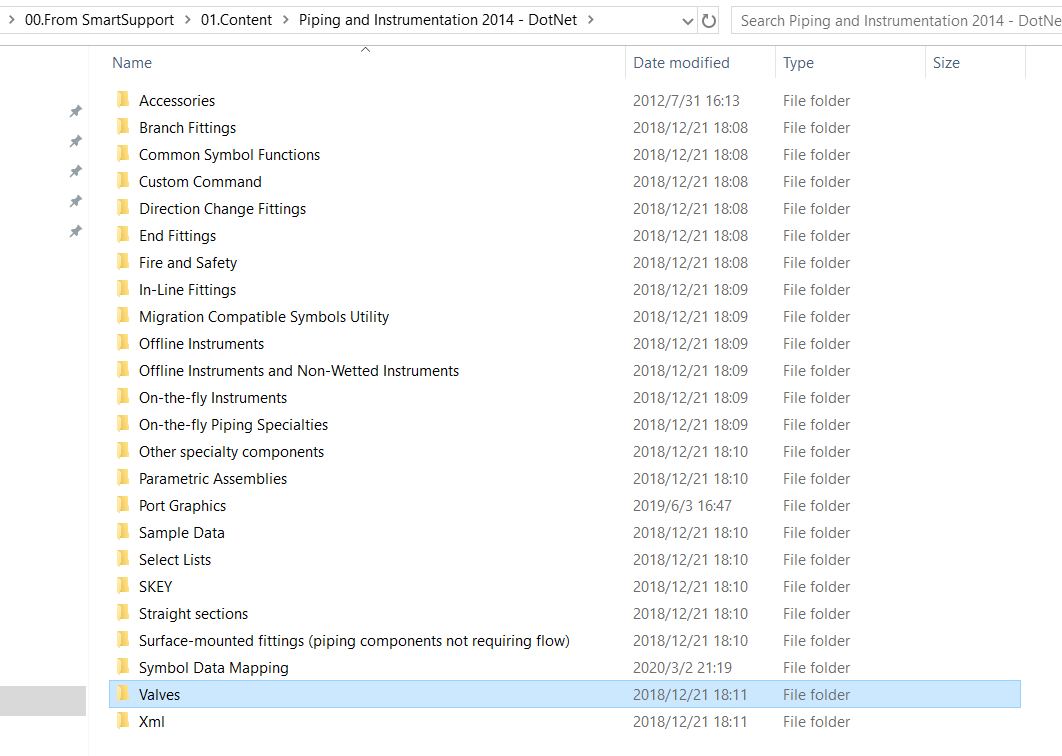
Task: Select the Valves folder name
Action: click(159, 695)
